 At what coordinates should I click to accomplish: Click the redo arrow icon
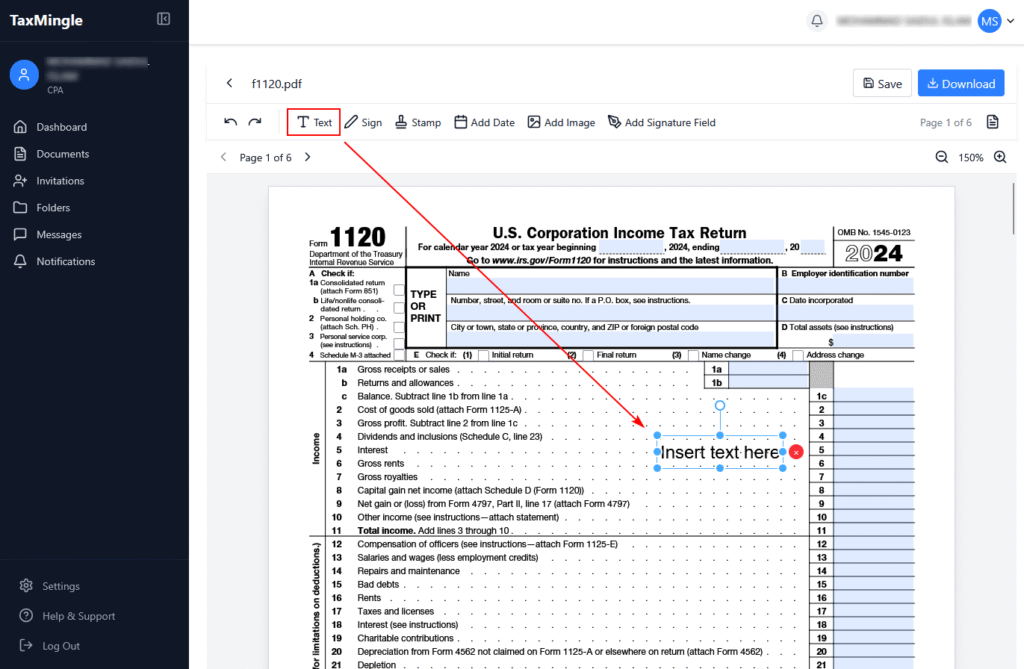tap(255, 122)
